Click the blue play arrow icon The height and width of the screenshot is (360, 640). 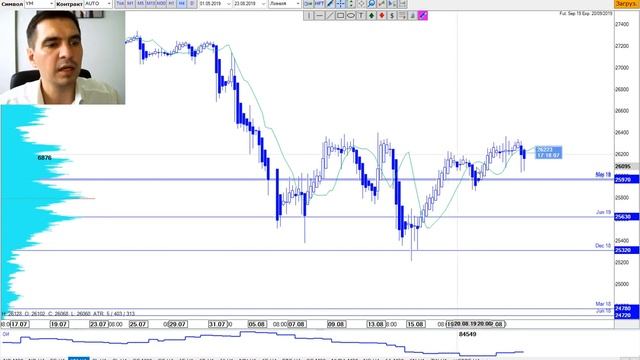pyautogui.click(x=392, y=4)
